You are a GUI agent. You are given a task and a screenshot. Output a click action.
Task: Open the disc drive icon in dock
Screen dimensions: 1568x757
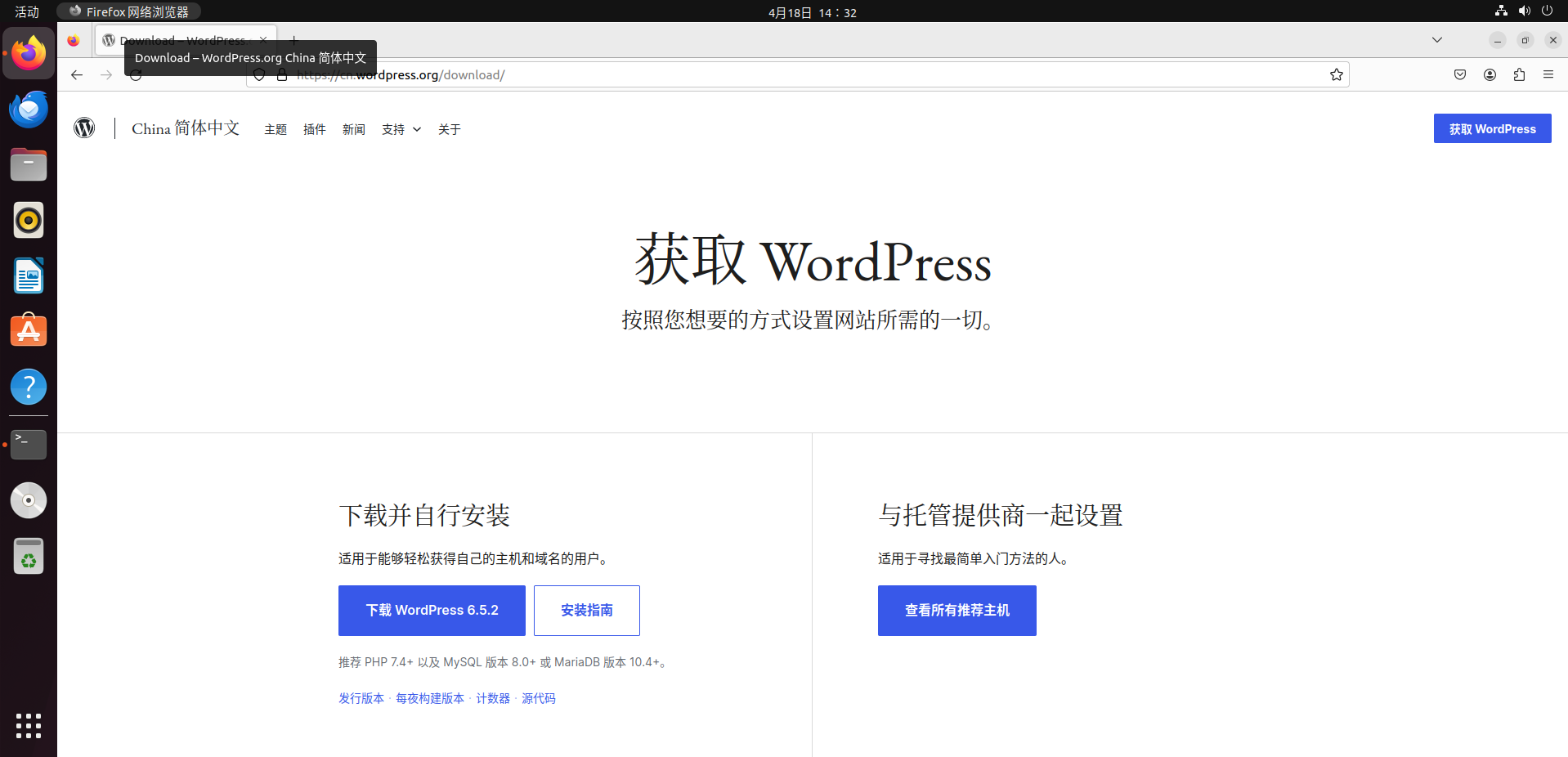(29, 500)
